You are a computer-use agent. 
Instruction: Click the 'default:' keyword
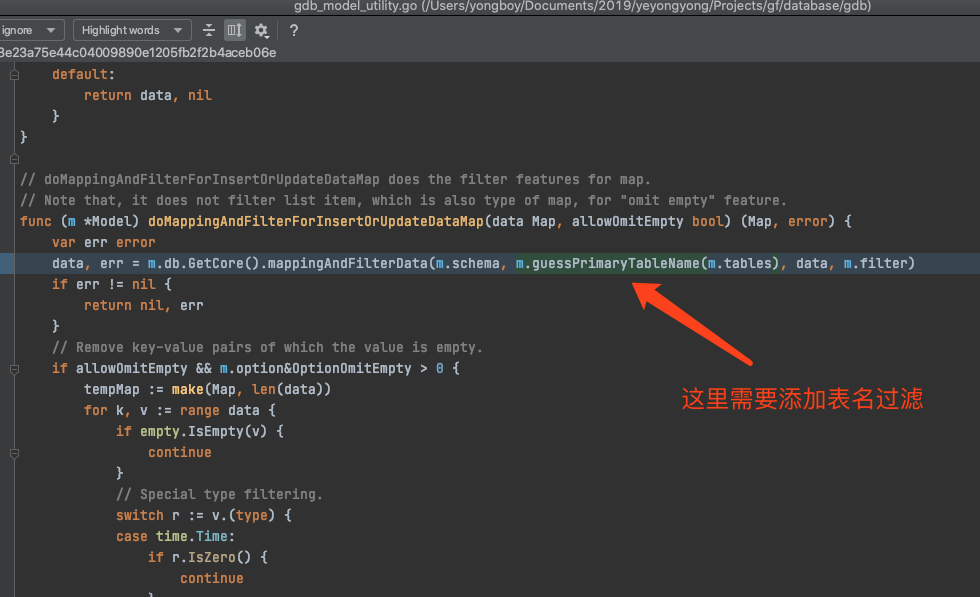coord(83,74)
